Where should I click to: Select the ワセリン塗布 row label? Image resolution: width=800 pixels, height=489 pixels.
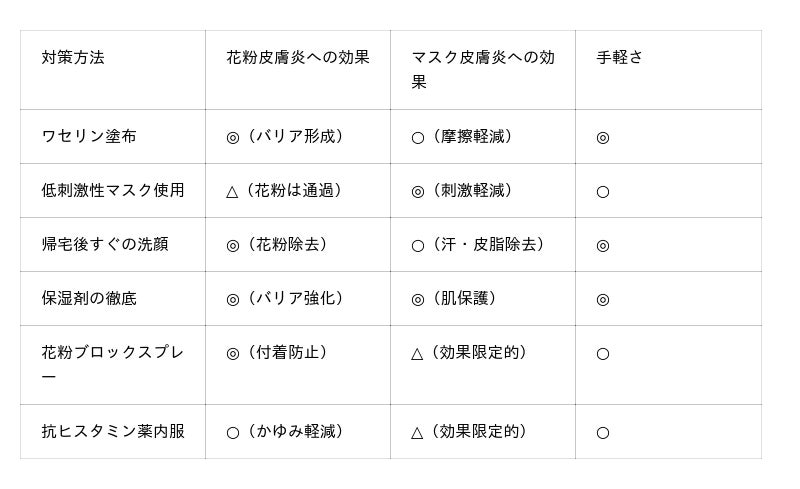89,137
